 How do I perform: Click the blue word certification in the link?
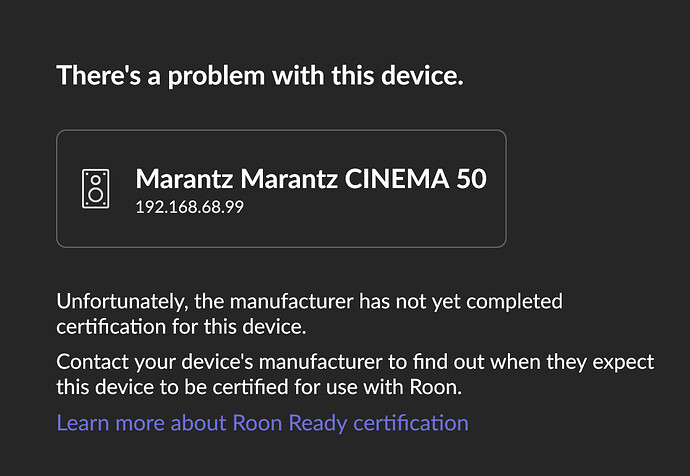pos(411,423)
